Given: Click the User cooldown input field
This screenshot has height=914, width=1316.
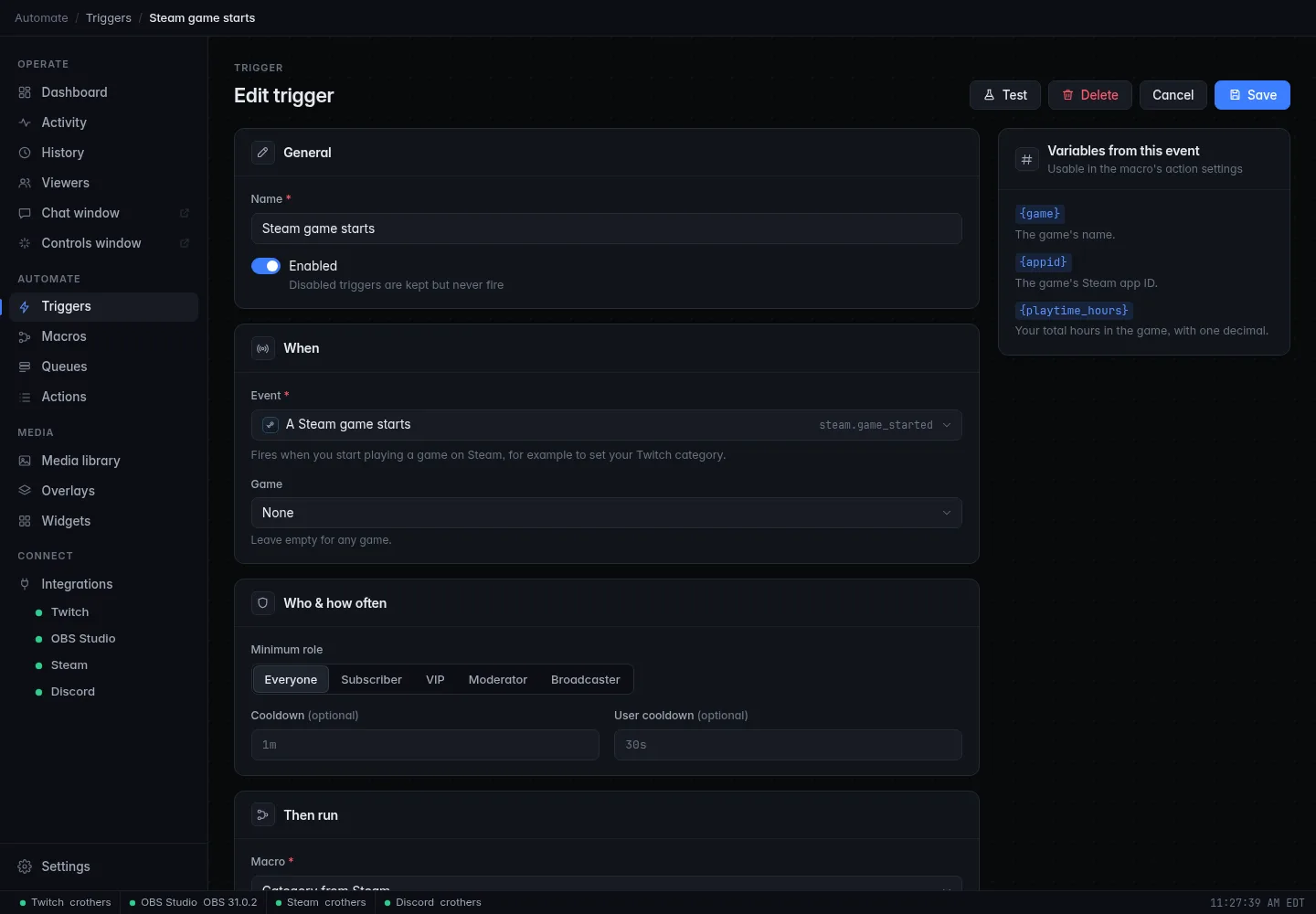Looking at the screenshot, I should tap(788, 745).
